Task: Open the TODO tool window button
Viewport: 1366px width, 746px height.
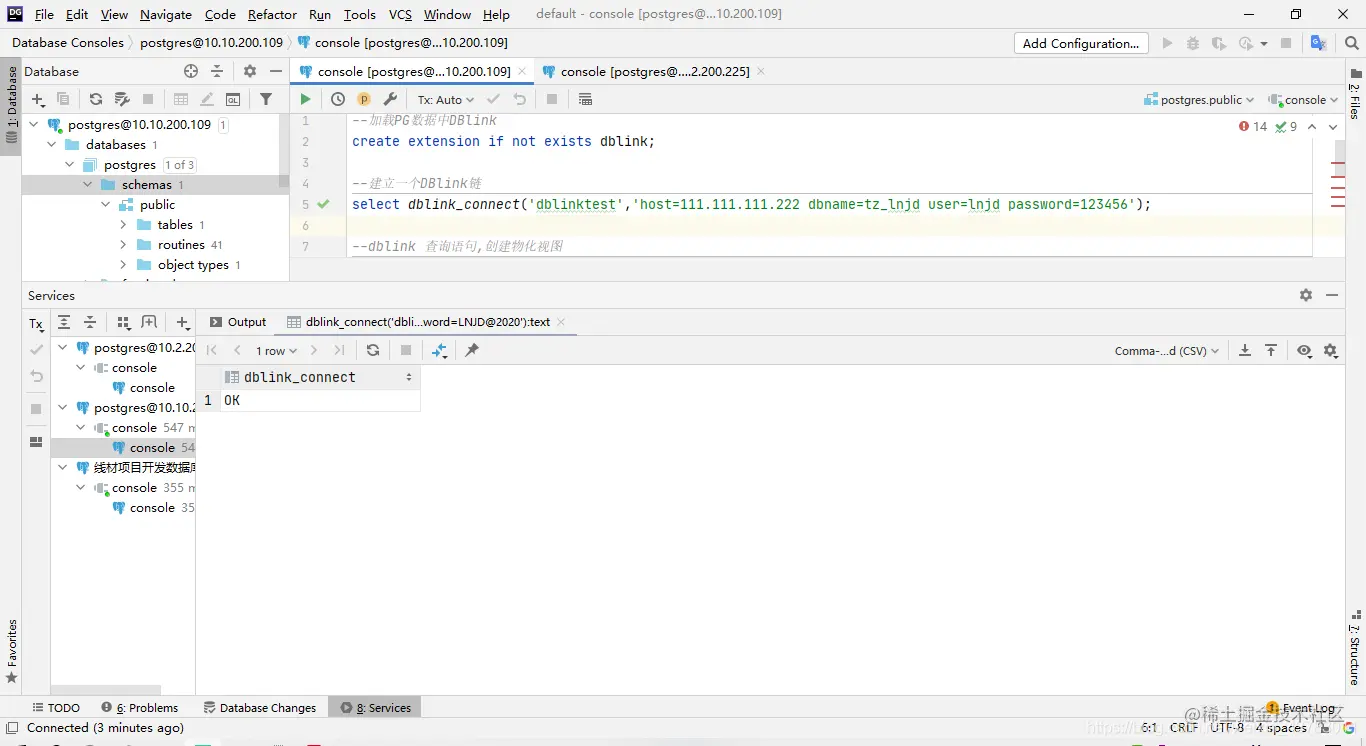Action: coord(56,707)
